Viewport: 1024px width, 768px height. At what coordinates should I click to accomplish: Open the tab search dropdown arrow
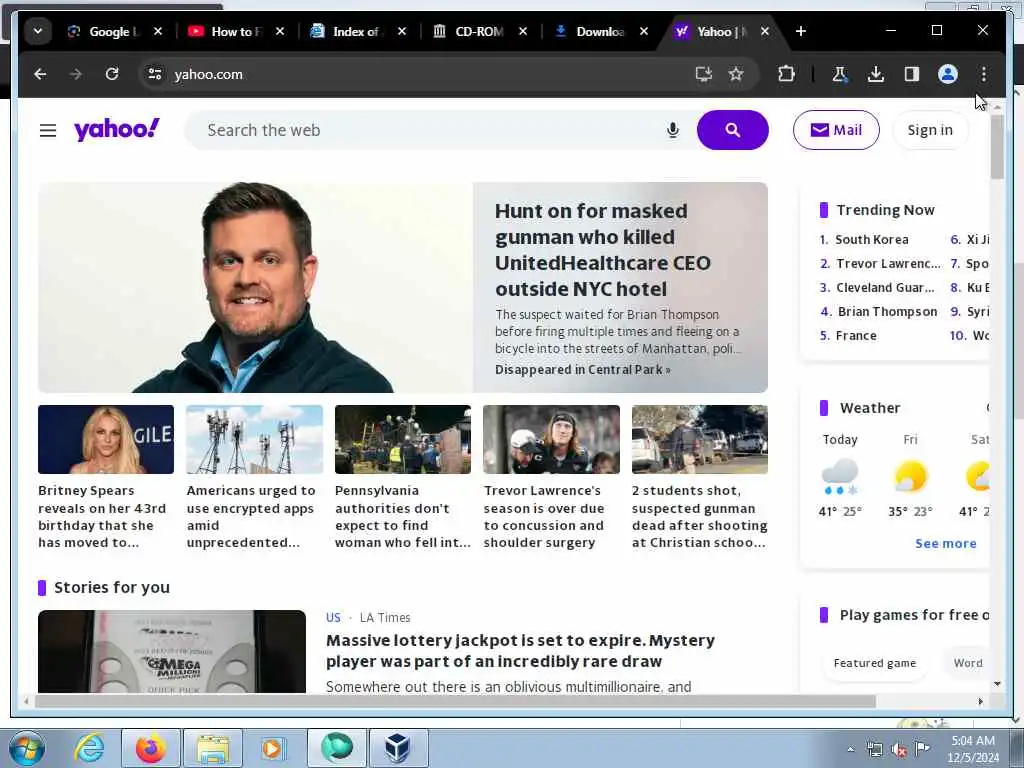tap(38, 31)
